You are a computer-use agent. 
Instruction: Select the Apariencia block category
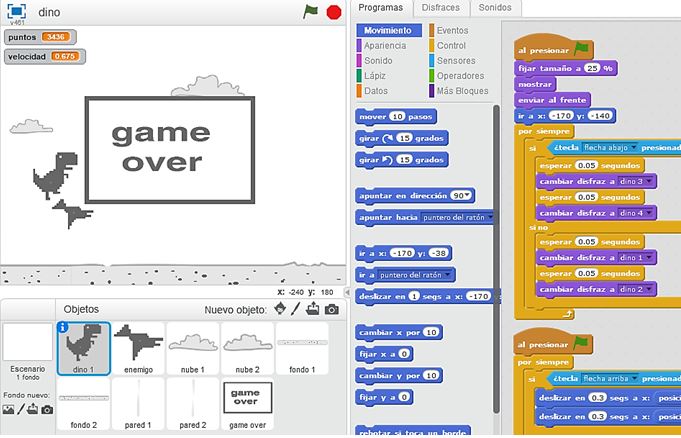coord(385,46)
